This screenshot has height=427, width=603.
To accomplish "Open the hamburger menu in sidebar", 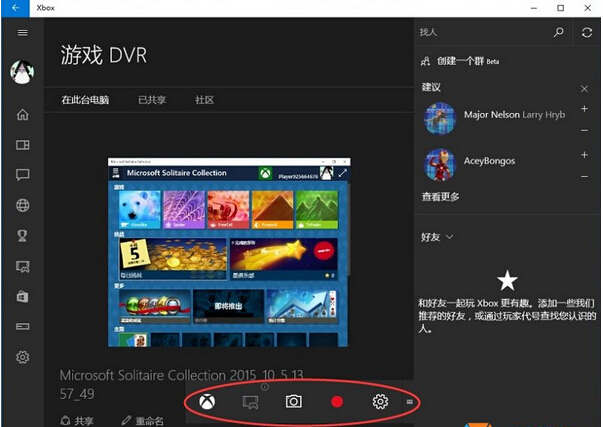I will [22, 33].
